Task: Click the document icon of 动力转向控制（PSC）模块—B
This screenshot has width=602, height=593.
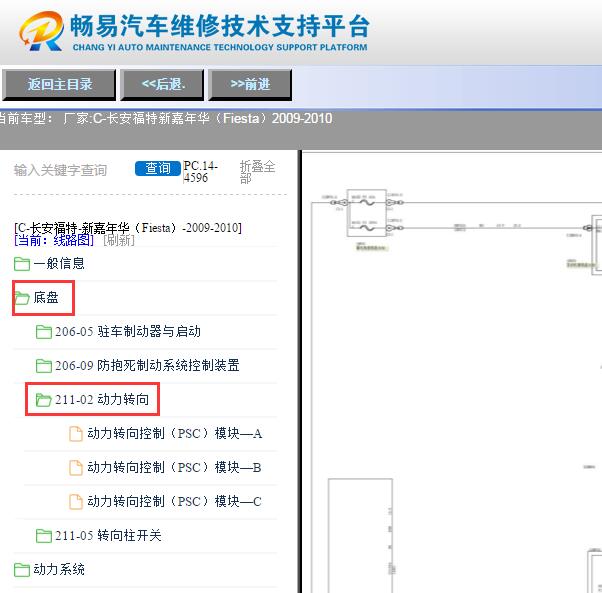Action: (76, 468)
